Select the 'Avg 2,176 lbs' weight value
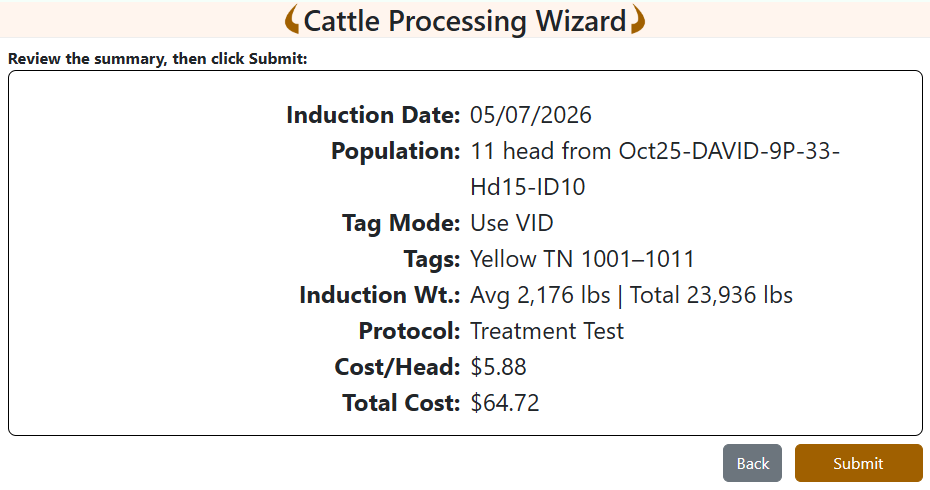This screenshot has height=490, width=930. point(540,295)
